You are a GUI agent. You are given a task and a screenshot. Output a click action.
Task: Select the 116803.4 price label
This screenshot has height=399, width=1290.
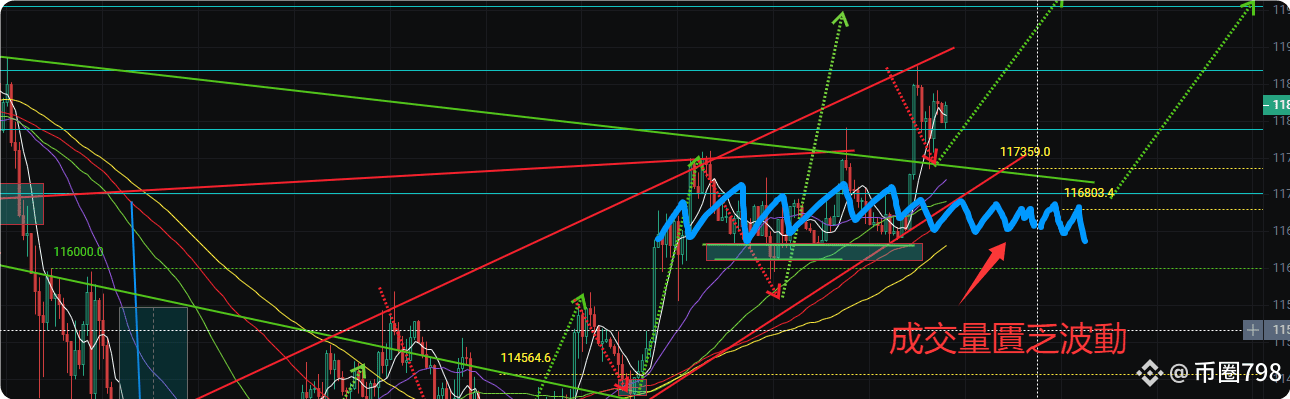tap(1088, 192)
